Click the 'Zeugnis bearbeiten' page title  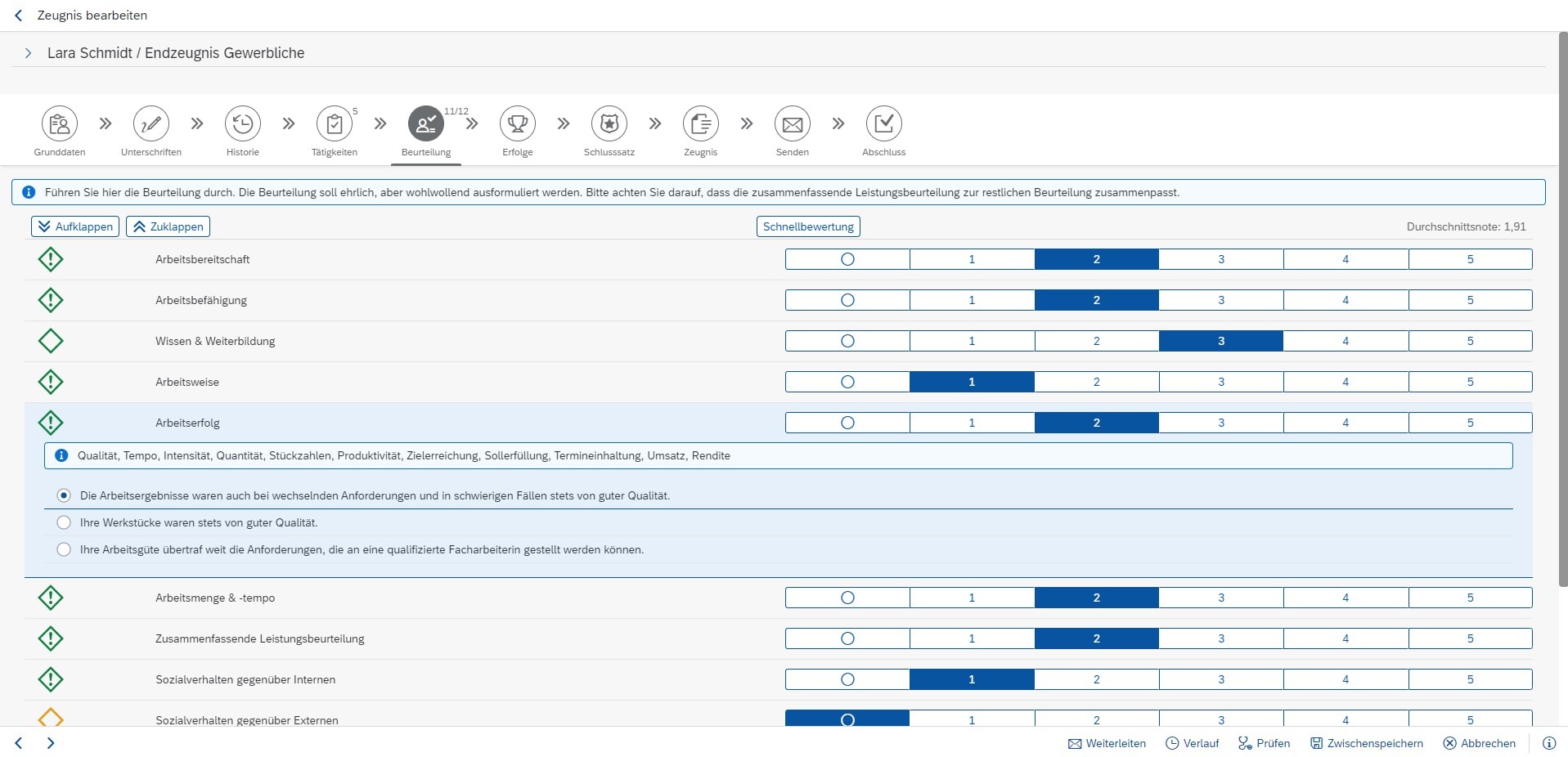pyautogui.click(x=92, y=16)
